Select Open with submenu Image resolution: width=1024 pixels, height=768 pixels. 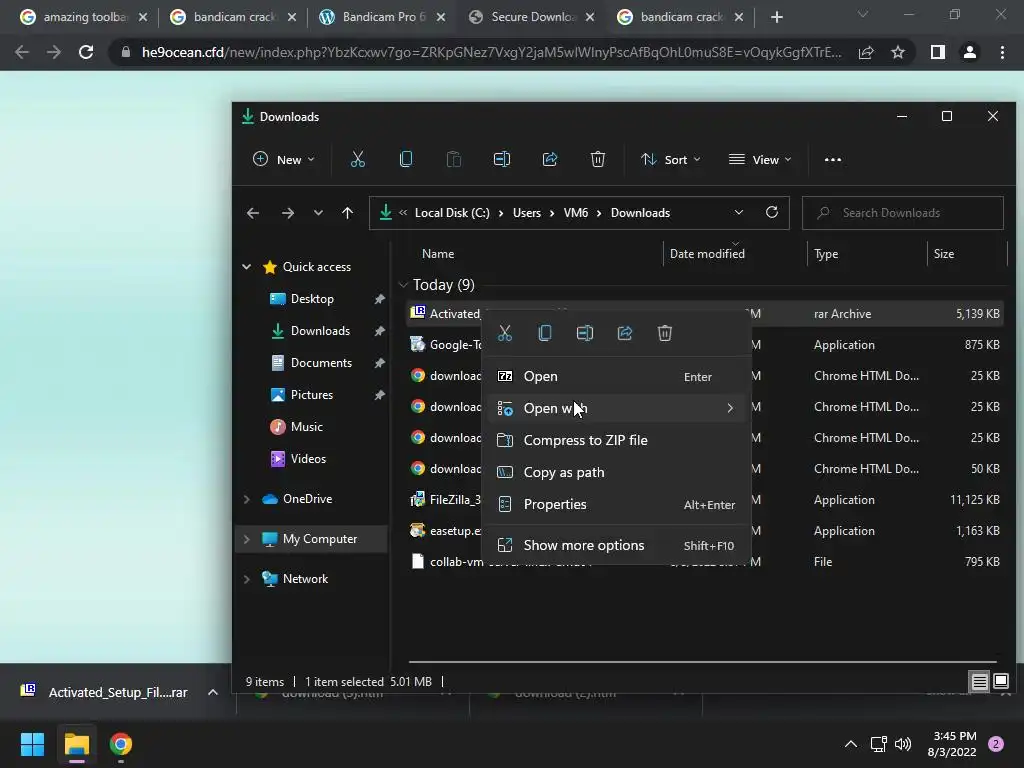(617, 408)
